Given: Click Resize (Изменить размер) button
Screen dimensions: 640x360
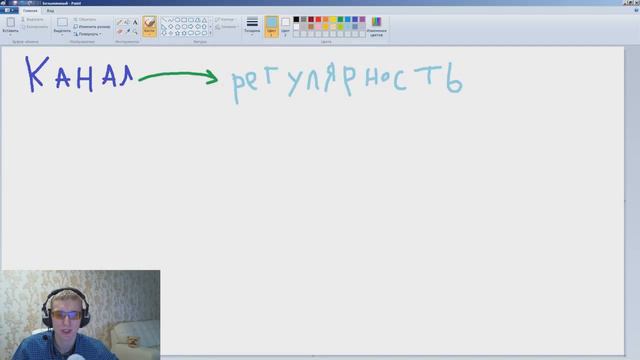Looking at the screenshot, I should [92, 27].
